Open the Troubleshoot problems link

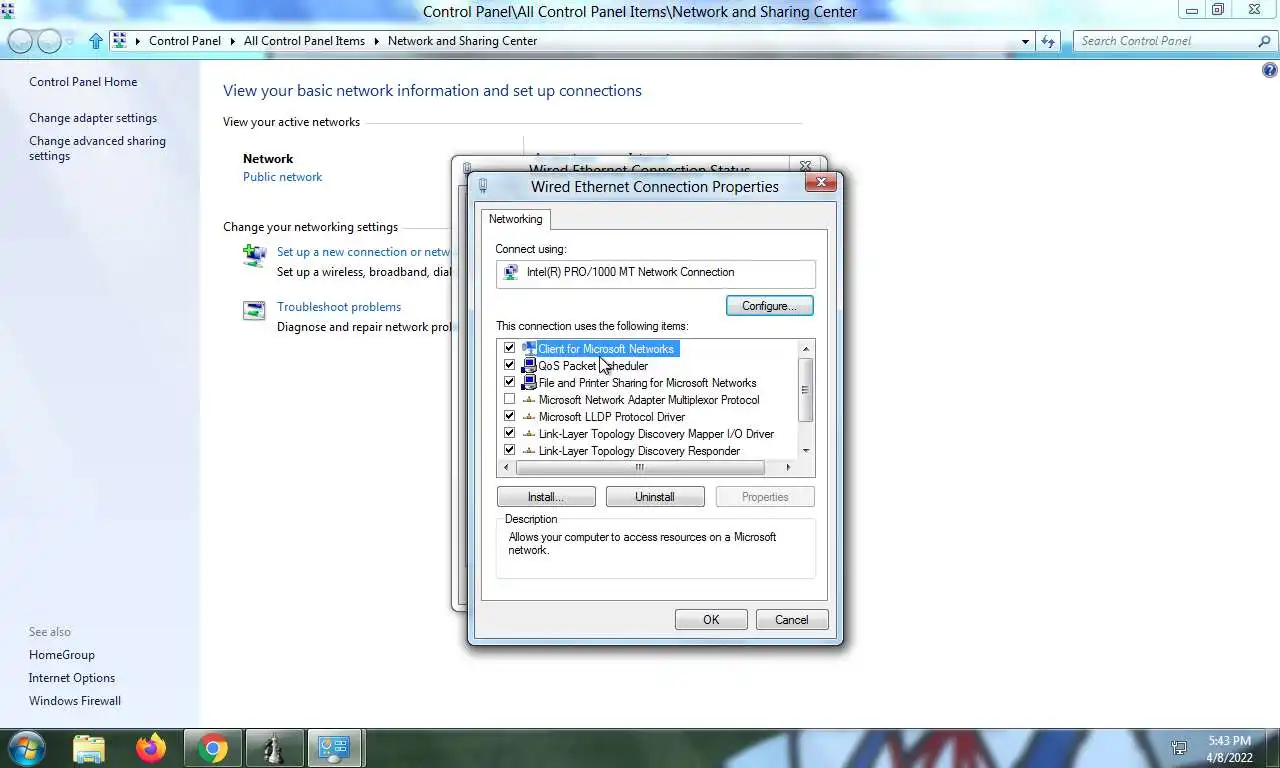point(339,307)
